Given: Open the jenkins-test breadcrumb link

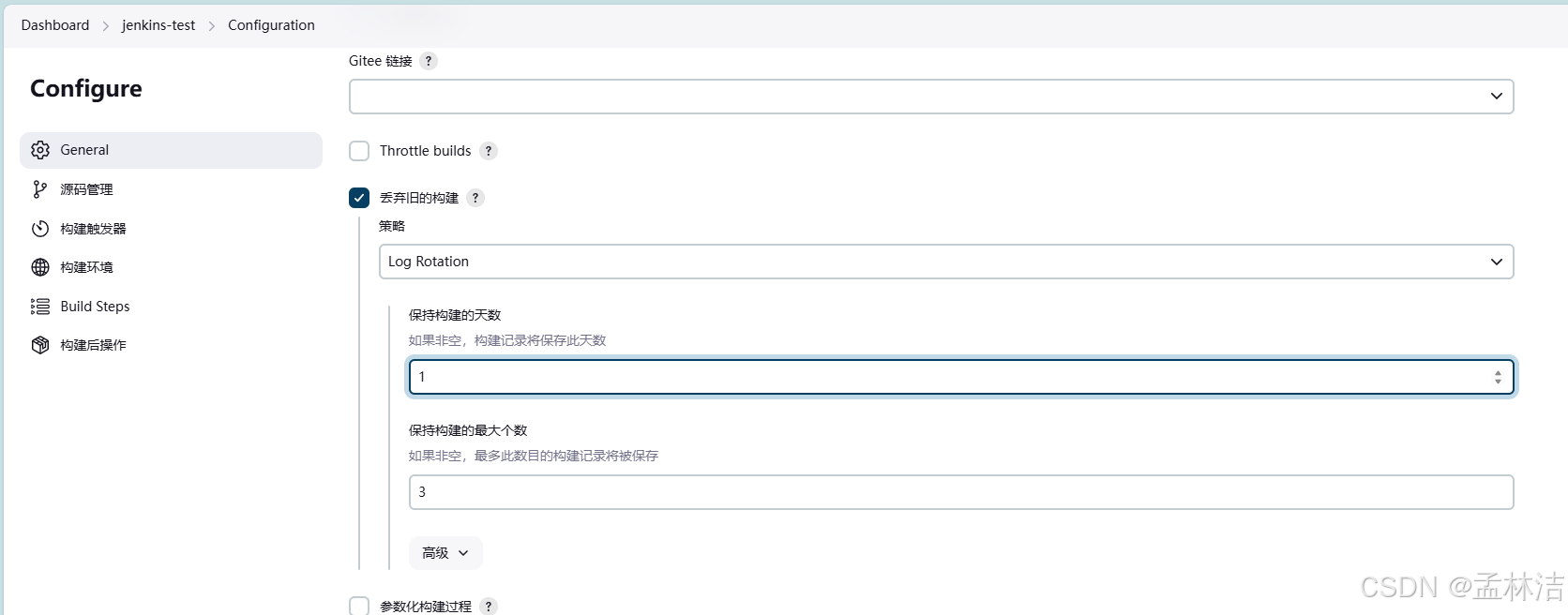Looking at the screenshot, I should 158,25.
